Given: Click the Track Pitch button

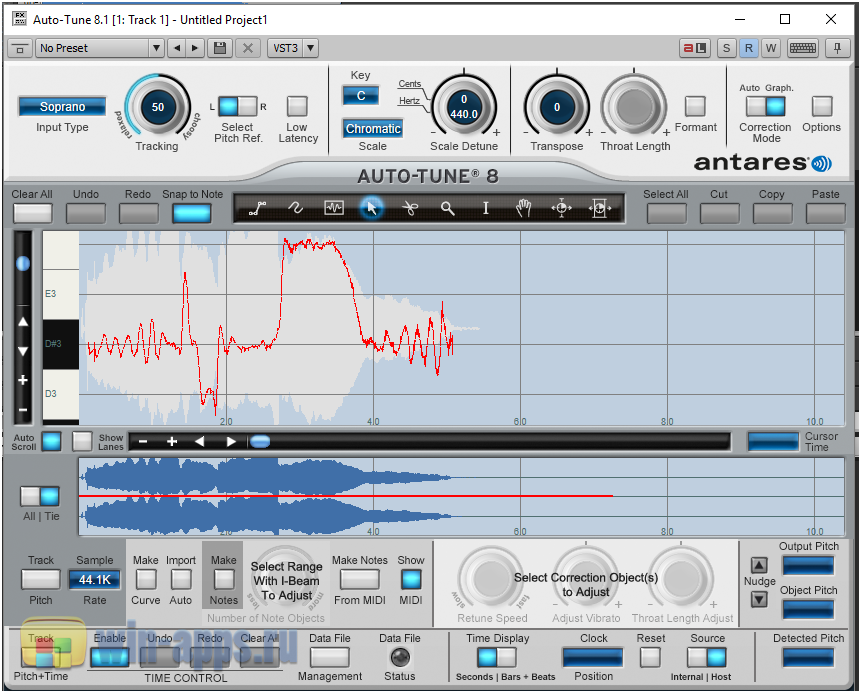Looking at the screenshot, I should pyautogui.click(x=41, y=579).
